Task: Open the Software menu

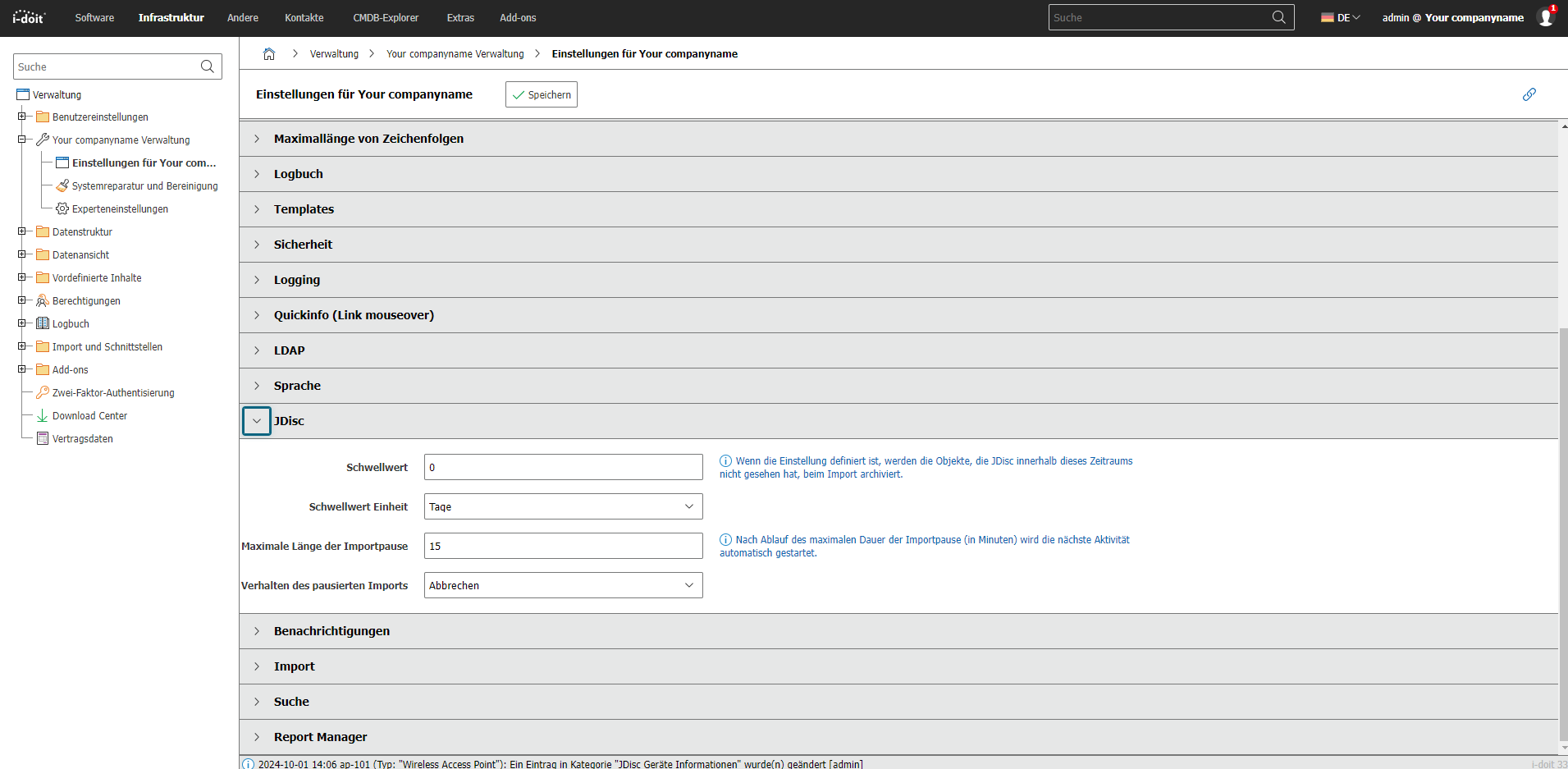Action: (94, 17)
